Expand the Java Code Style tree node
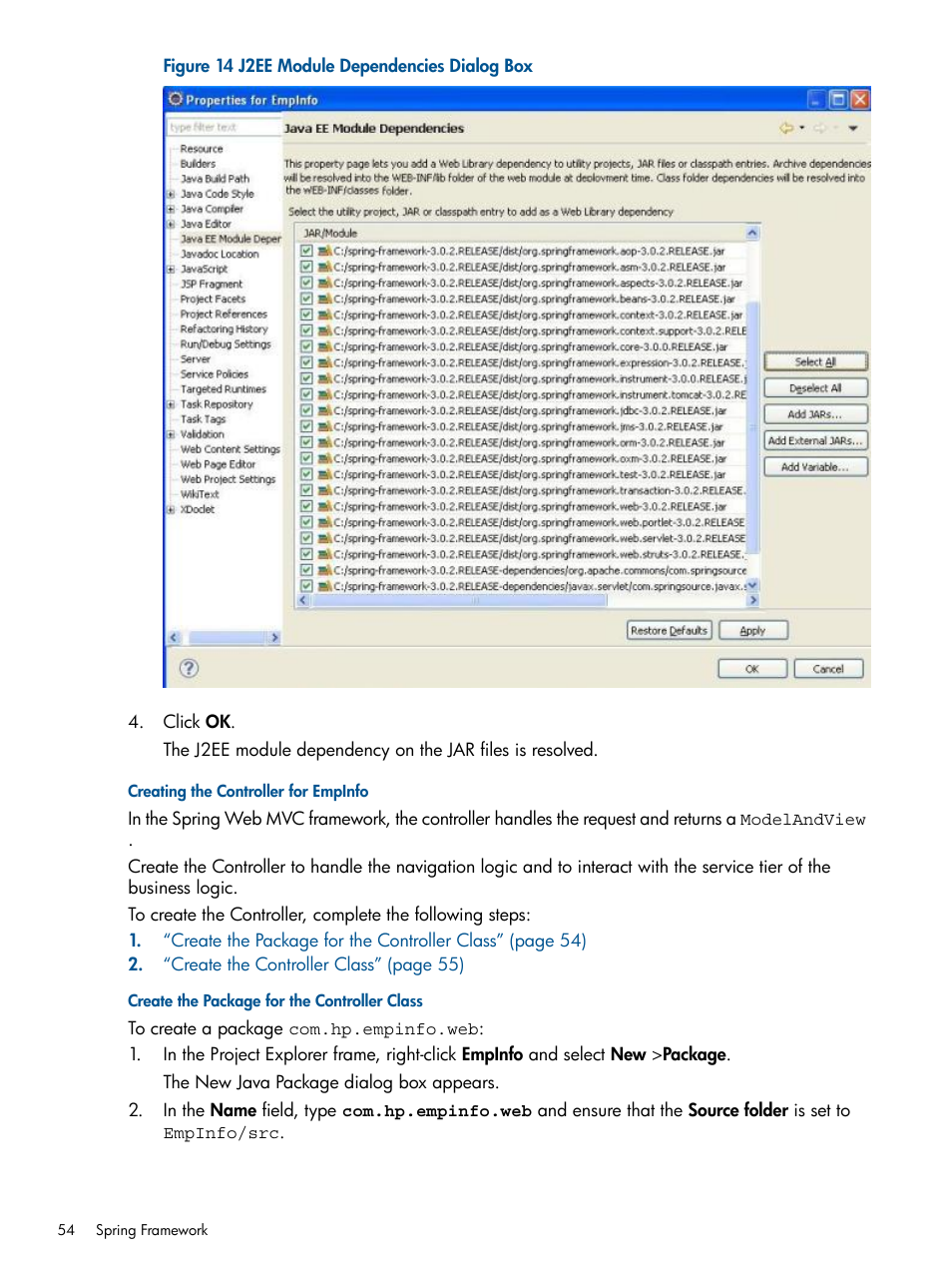This screenshot has width=952, height=1269. coord(172,195)
